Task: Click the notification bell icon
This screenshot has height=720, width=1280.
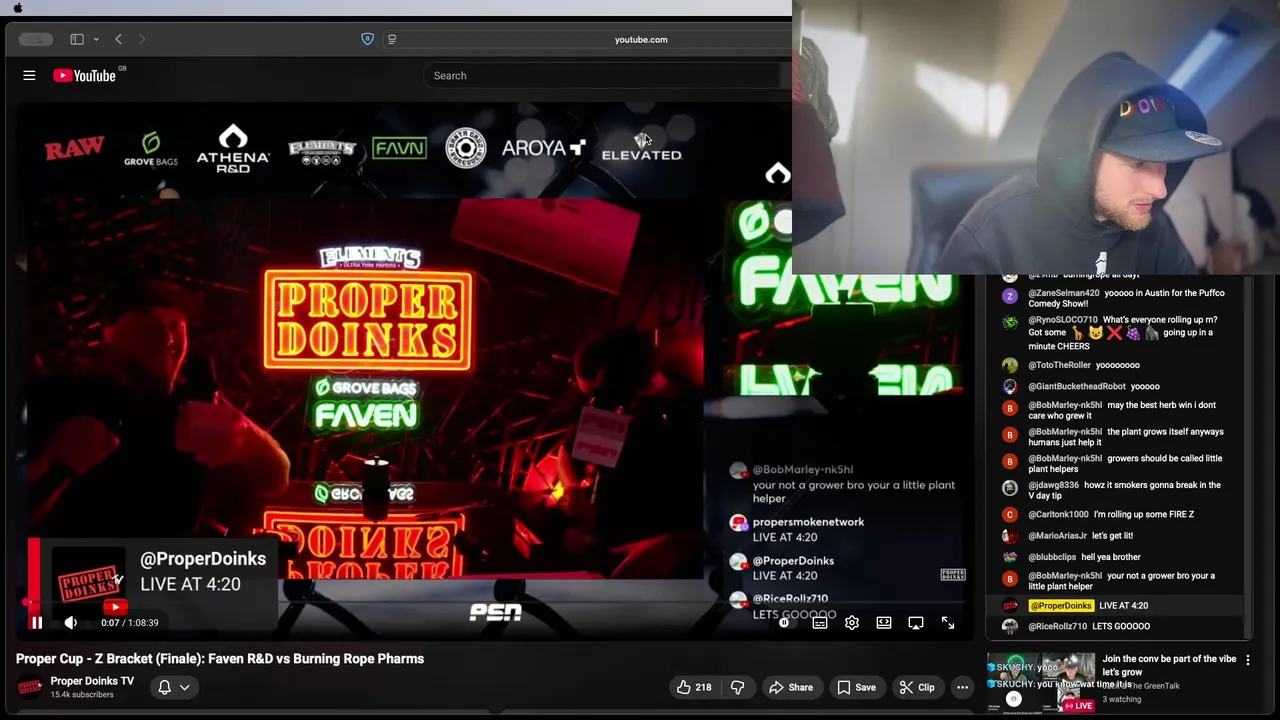Action: (164, 687)
